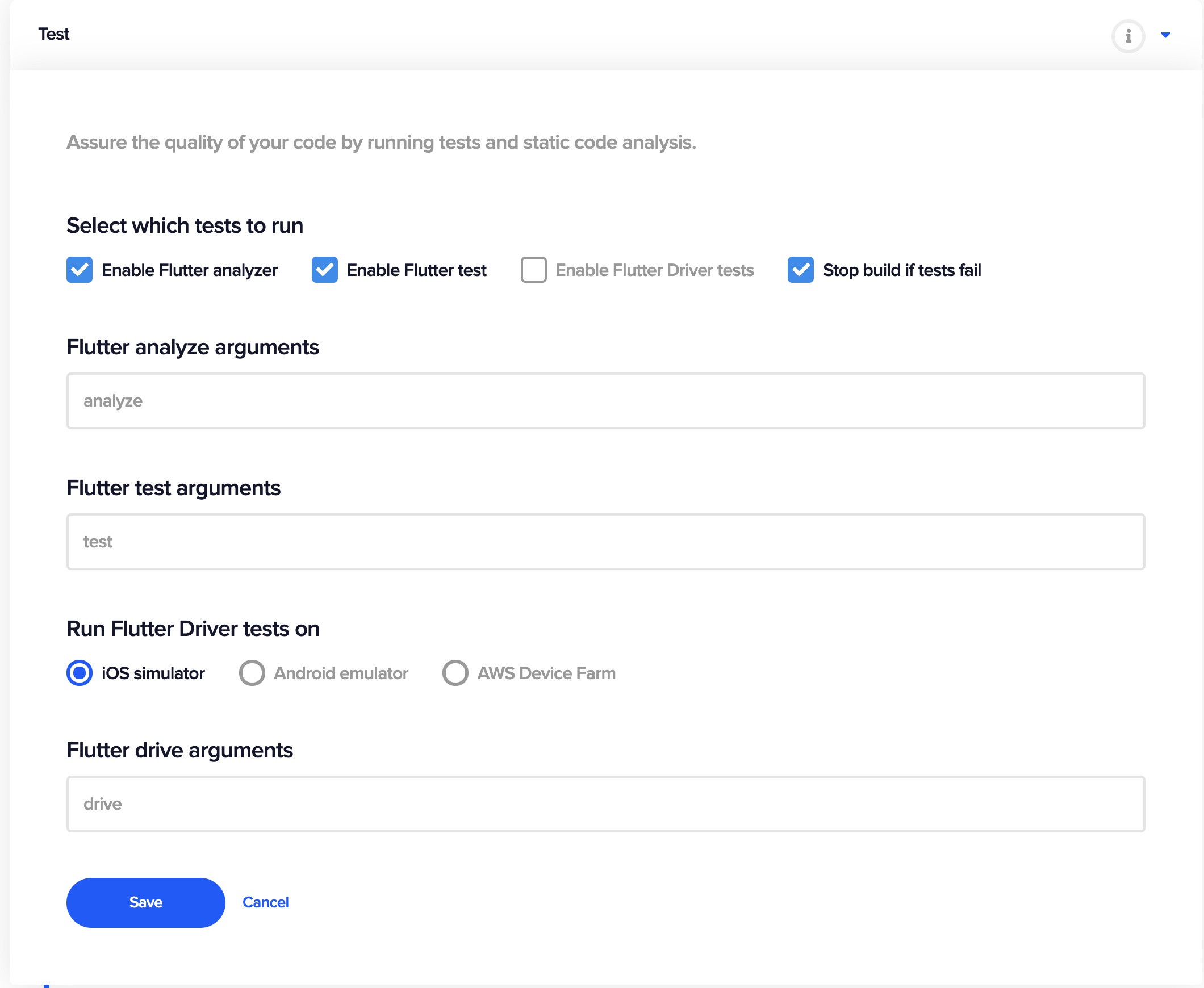Click into Flutter drive arguments field
The width and height of the screenshot is (1204, 988).
pyautogui.click(x=605, y=803)
